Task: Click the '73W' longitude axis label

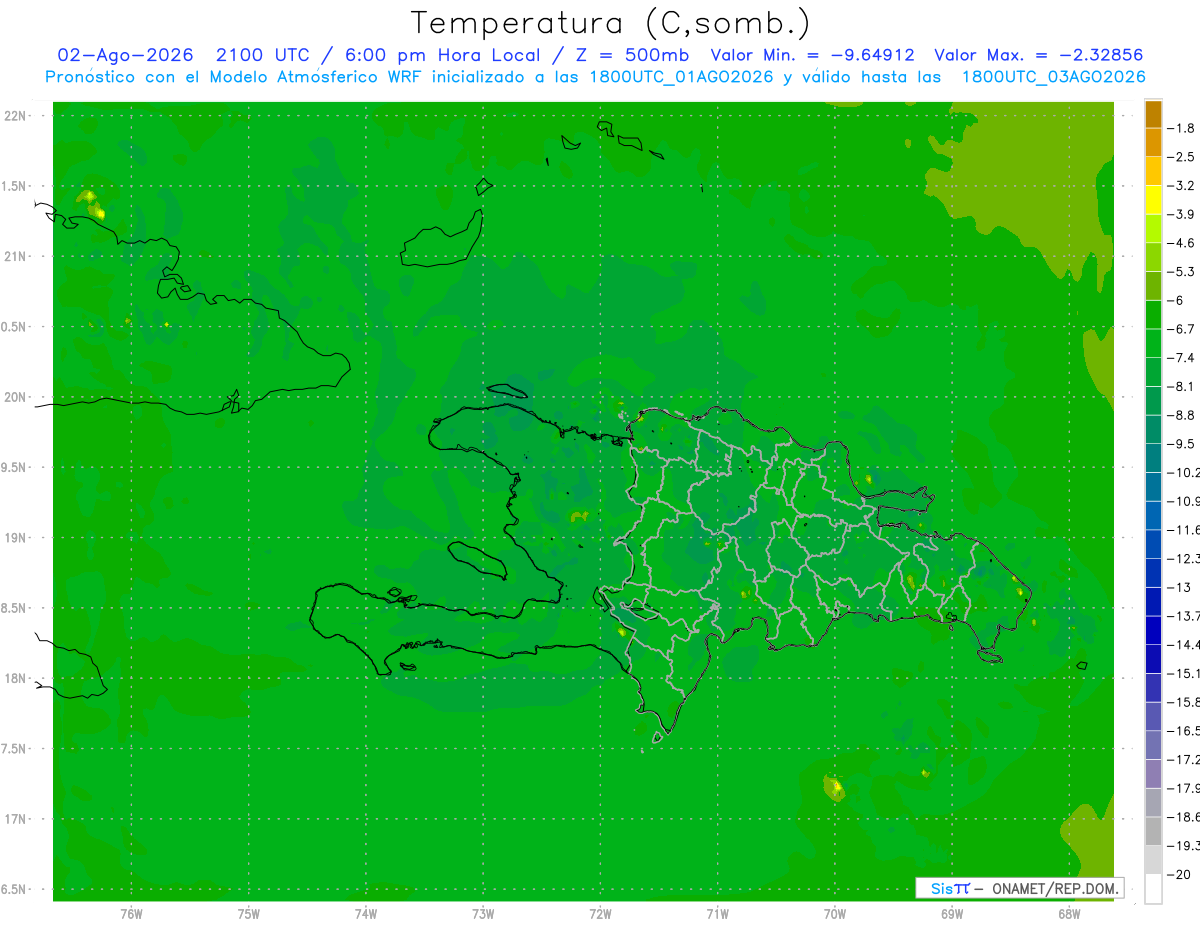Action: 484,914
